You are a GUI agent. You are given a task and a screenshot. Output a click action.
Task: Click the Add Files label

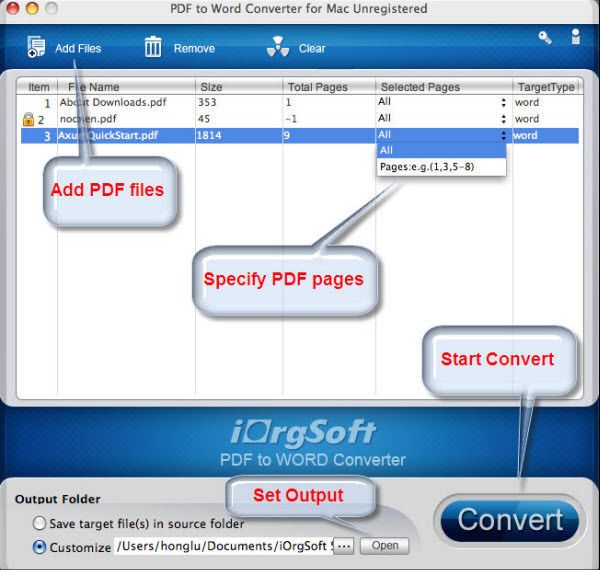(x=78, y=49)
